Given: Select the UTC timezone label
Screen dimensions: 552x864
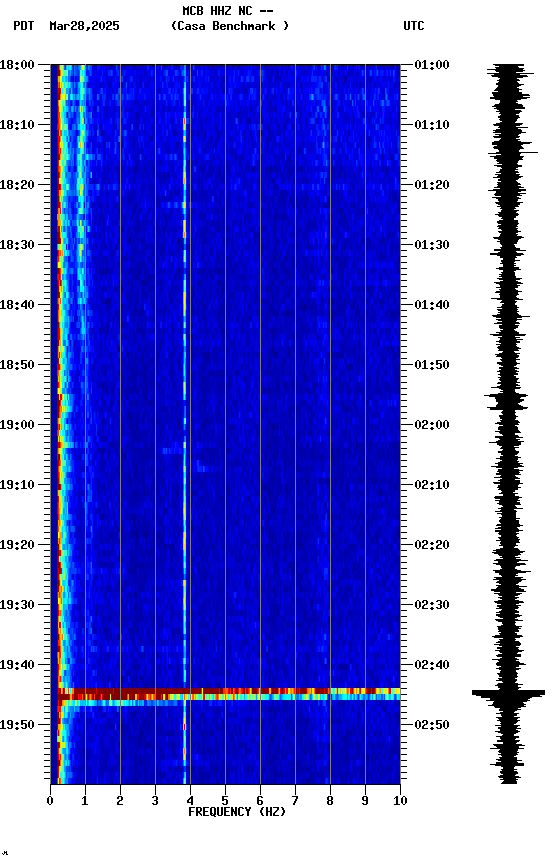Looking at the screenshot, I should click(x=414, y=26).
